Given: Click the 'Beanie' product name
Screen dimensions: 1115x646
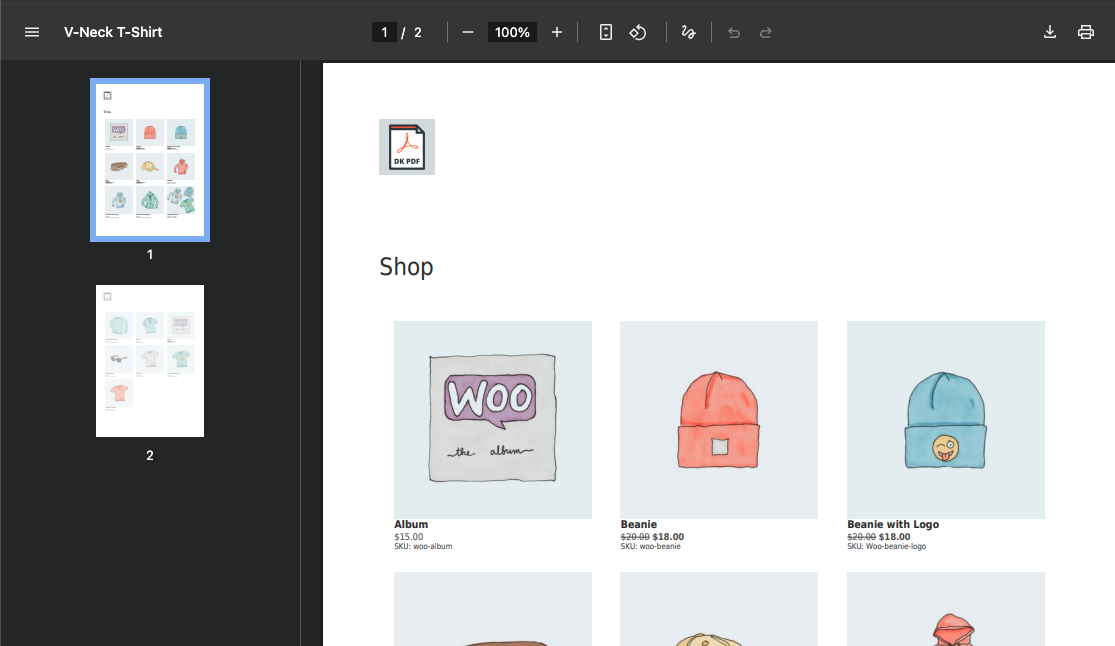Looking at the screenshot, I should click(639, 524).
